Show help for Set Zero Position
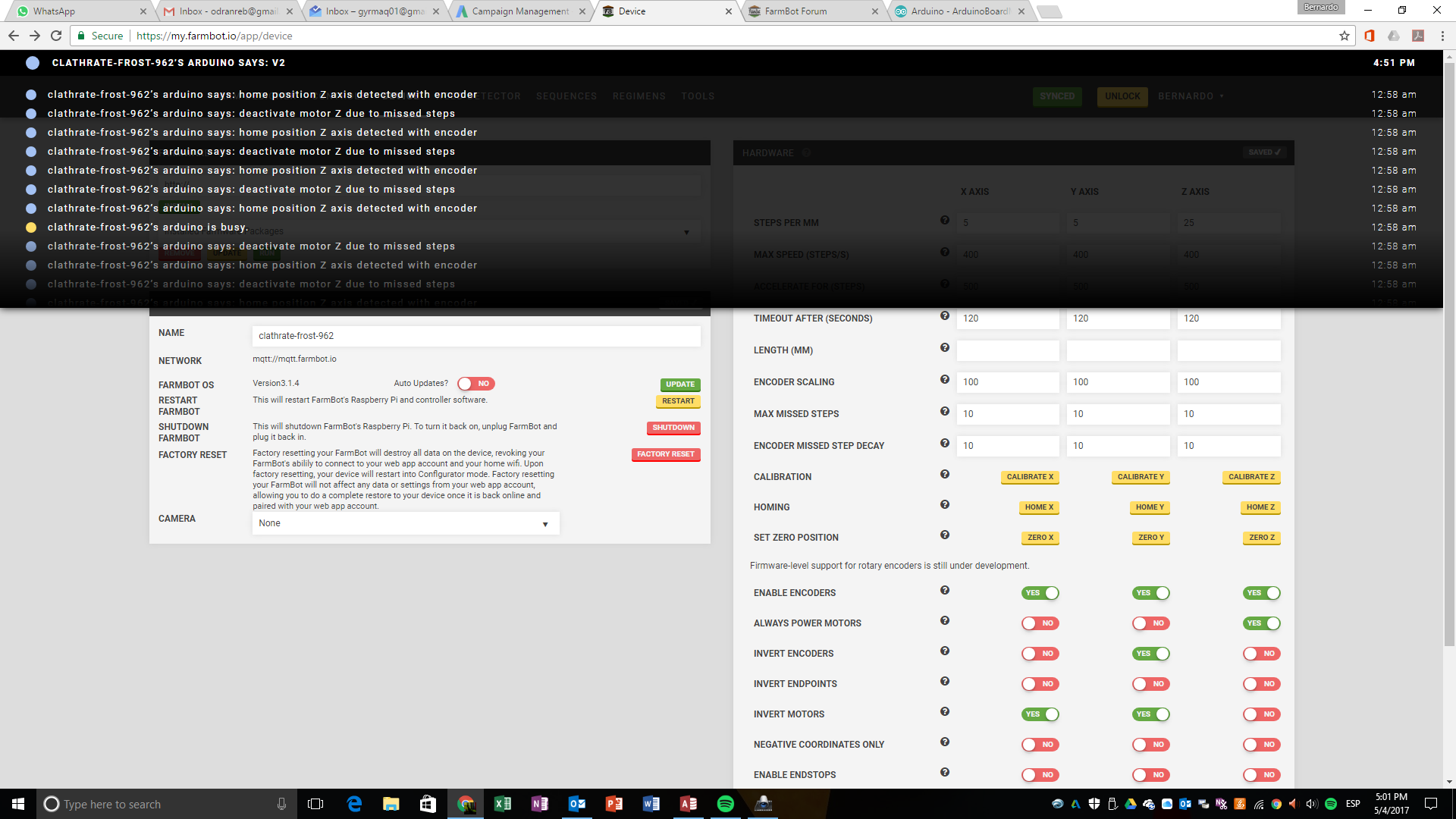The image size is (1456, 819). tap(945, 535)
